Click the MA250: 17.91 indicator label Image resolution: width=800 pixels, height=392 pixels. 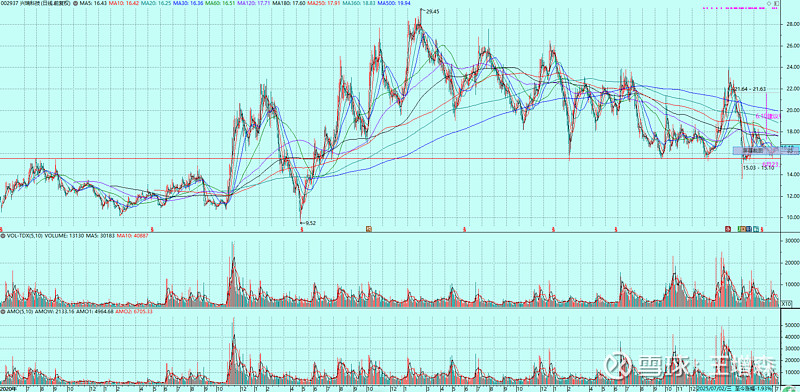(324, 3)
